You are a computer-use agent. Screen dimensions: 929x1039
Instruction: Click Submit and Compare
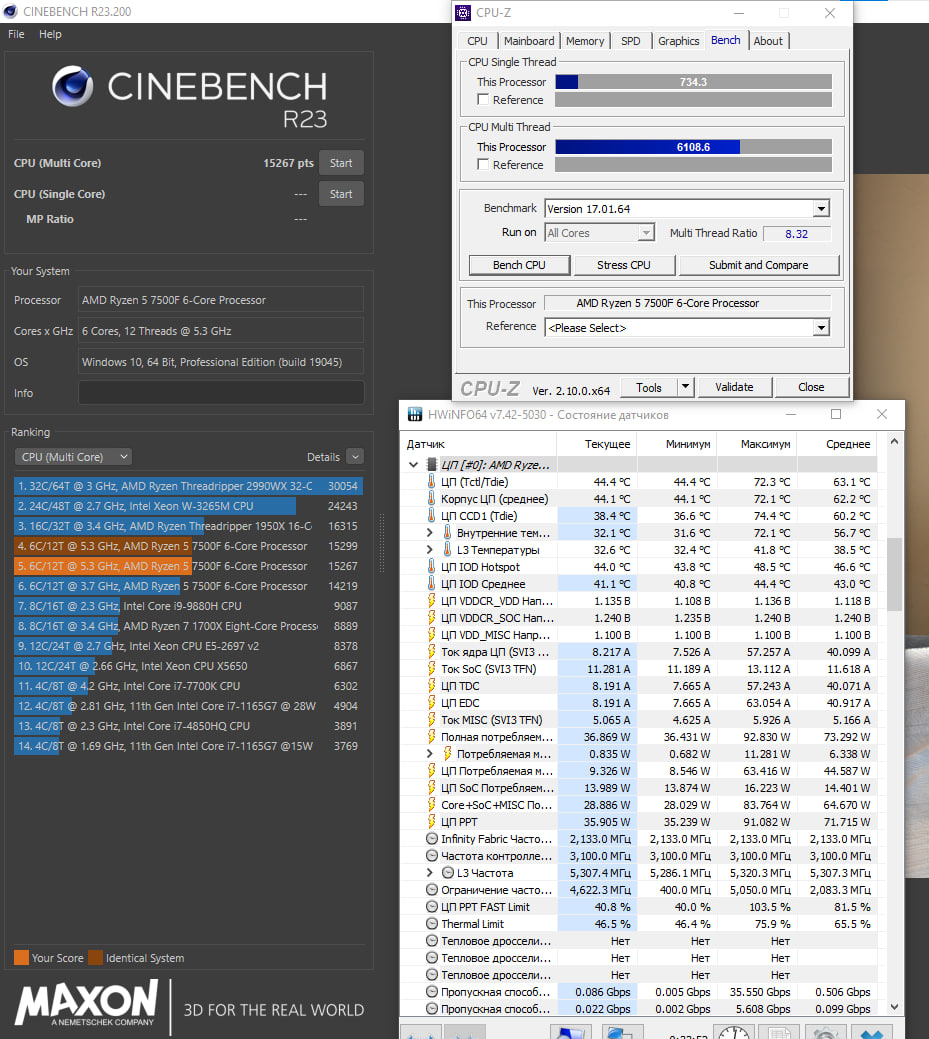[759, 264]
